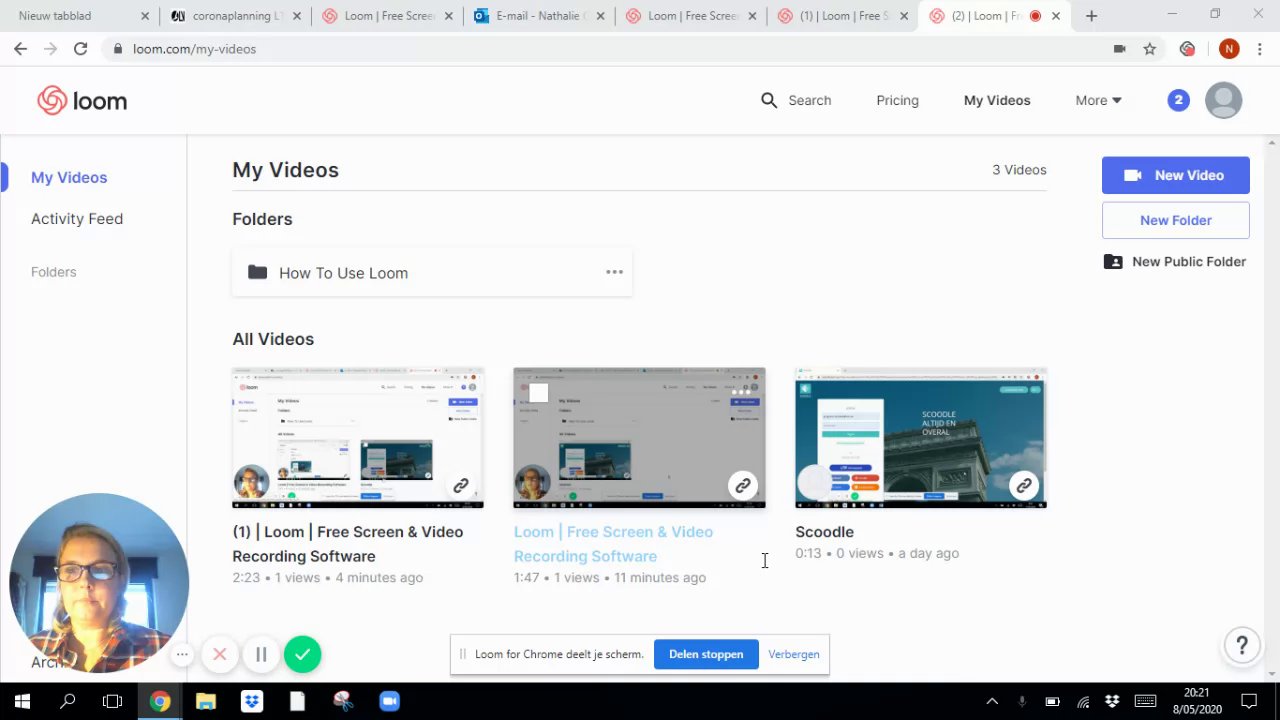Reload the current page

(x=80, y=48)
